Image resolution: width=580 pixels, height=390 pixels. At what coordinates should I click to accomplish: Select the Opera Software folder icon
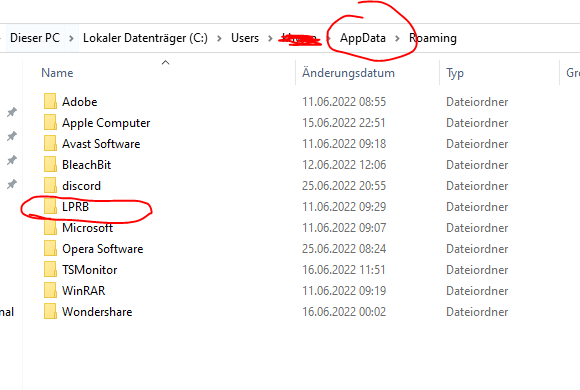pos(50,249)
